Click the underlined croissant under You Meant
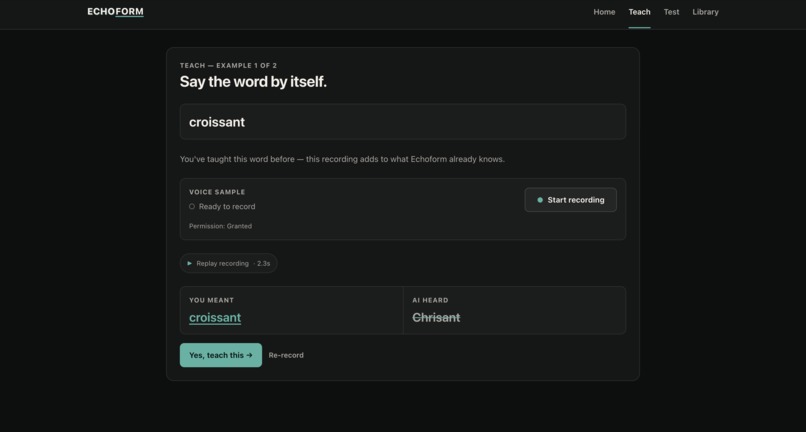 tap(215, 318)
